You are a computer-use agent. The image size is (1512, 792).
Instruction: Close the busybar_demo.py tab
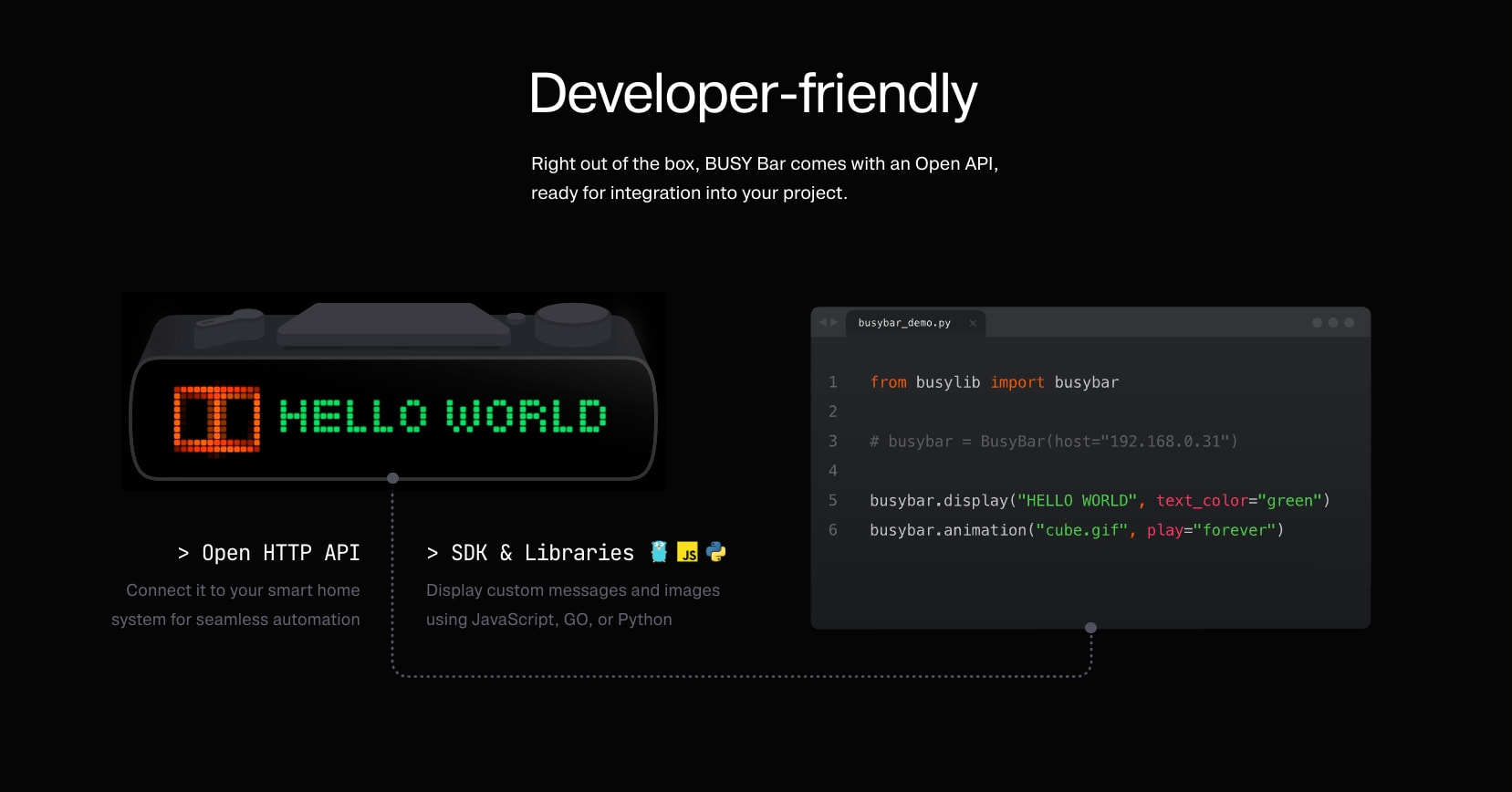(973, 323)
